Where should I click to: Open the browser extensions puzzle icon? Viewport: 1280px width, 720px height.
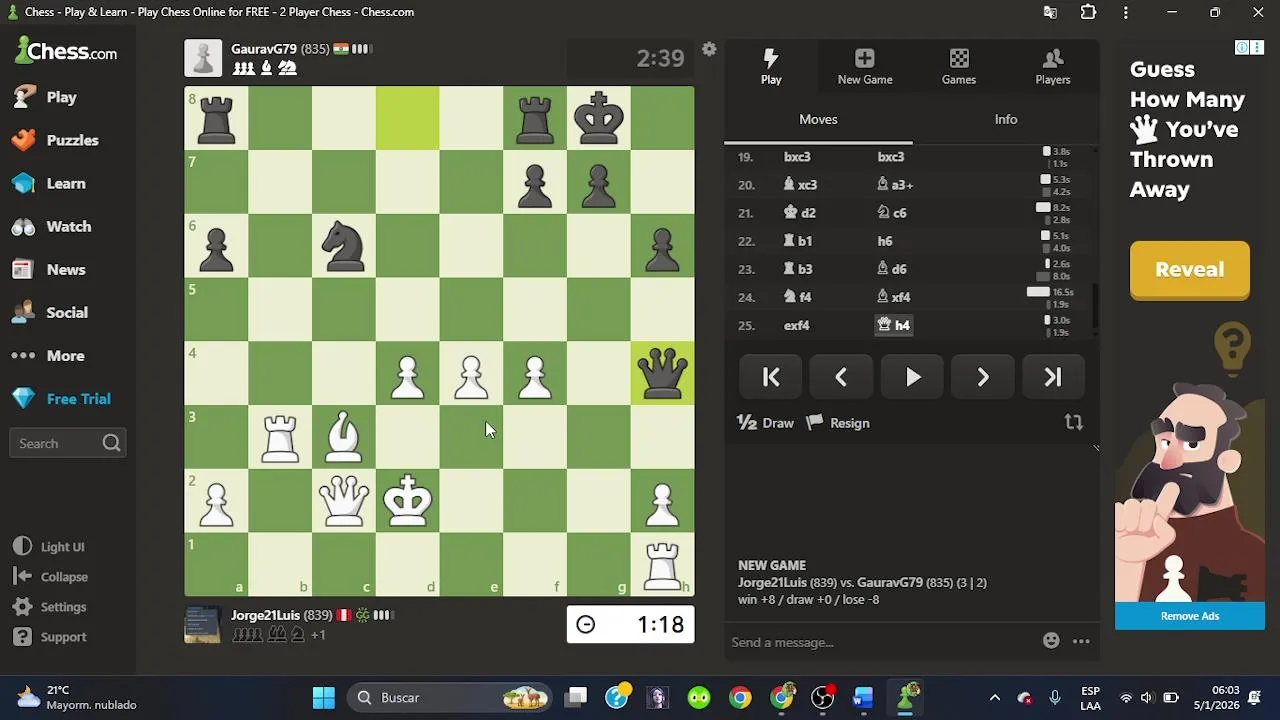click(x=1088, y=12)
